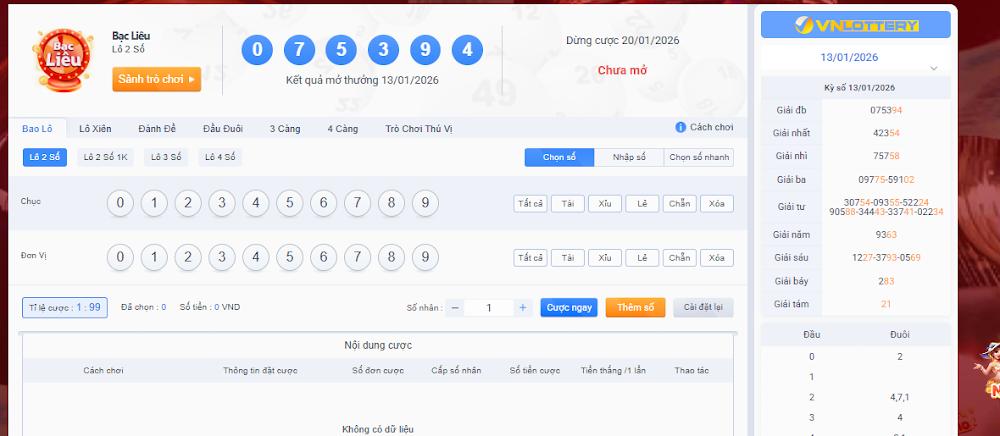
Task: Click the Số nhân multiplier input field
Action: point(489,308)
